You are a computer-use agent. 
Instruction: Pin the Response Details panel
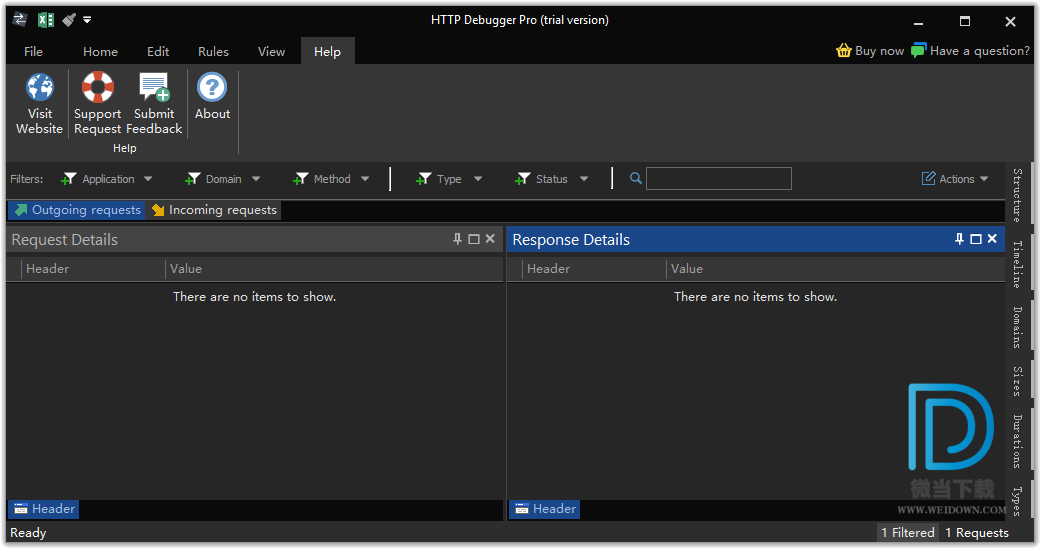coord(959,239)
